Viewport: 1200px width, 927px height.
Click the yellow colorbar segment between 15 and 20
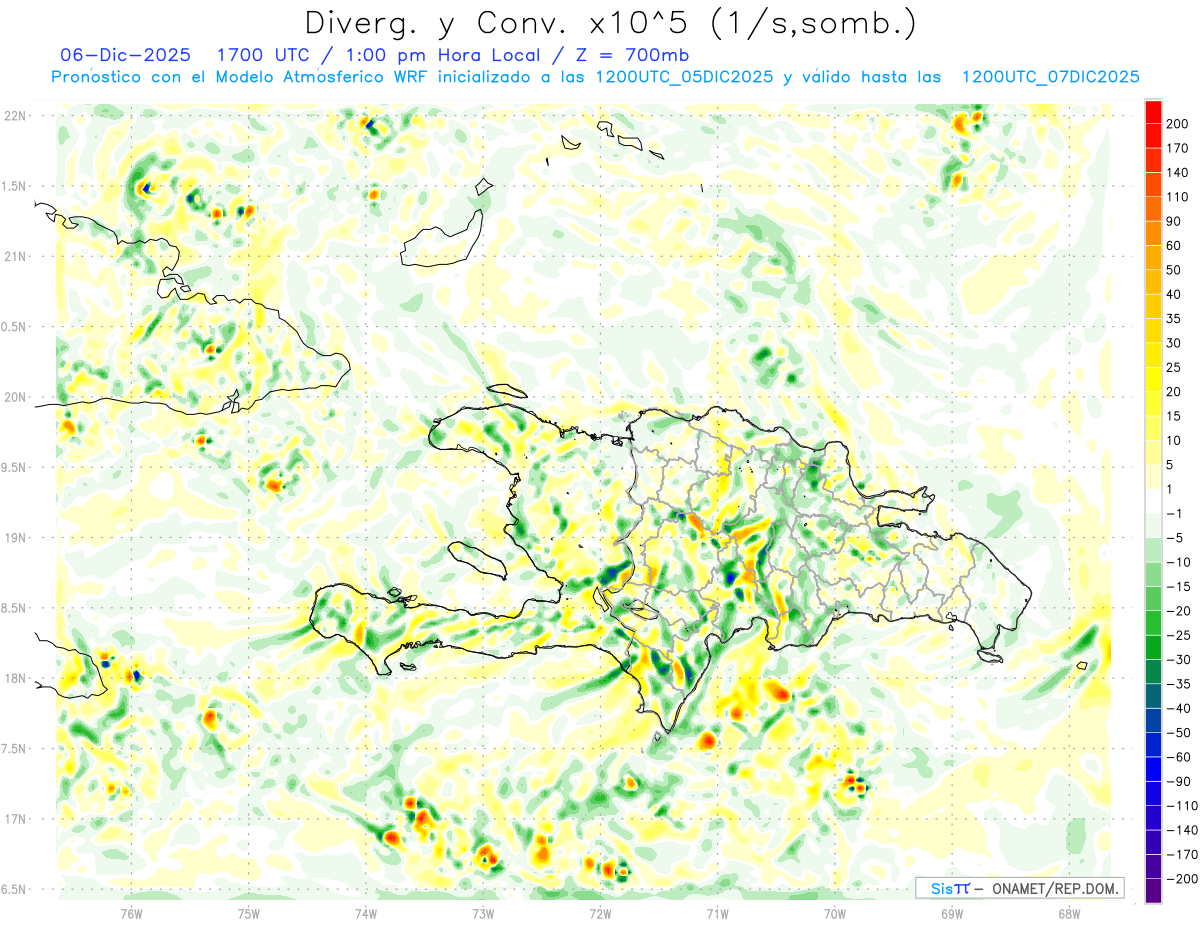1153,404
